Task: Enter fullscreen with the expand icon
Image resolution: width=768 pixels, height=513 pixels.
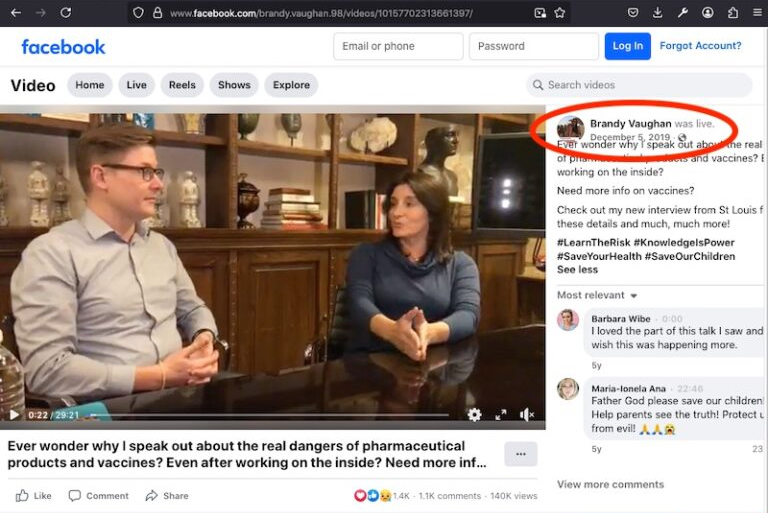Action: (x=501, y=415)
